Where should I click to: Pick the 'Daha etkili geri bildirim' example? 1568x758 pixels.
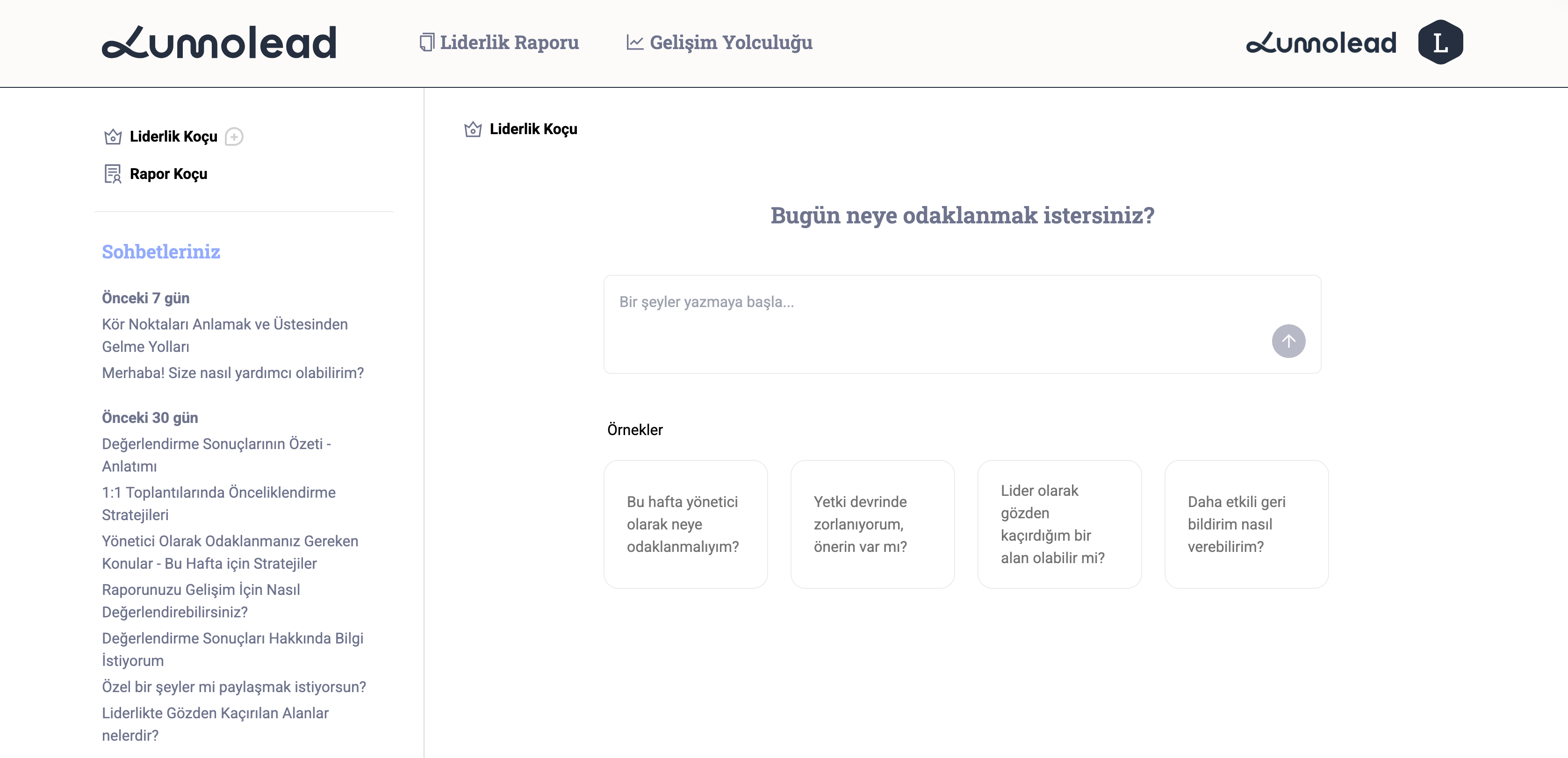[x=1246, y=524]
